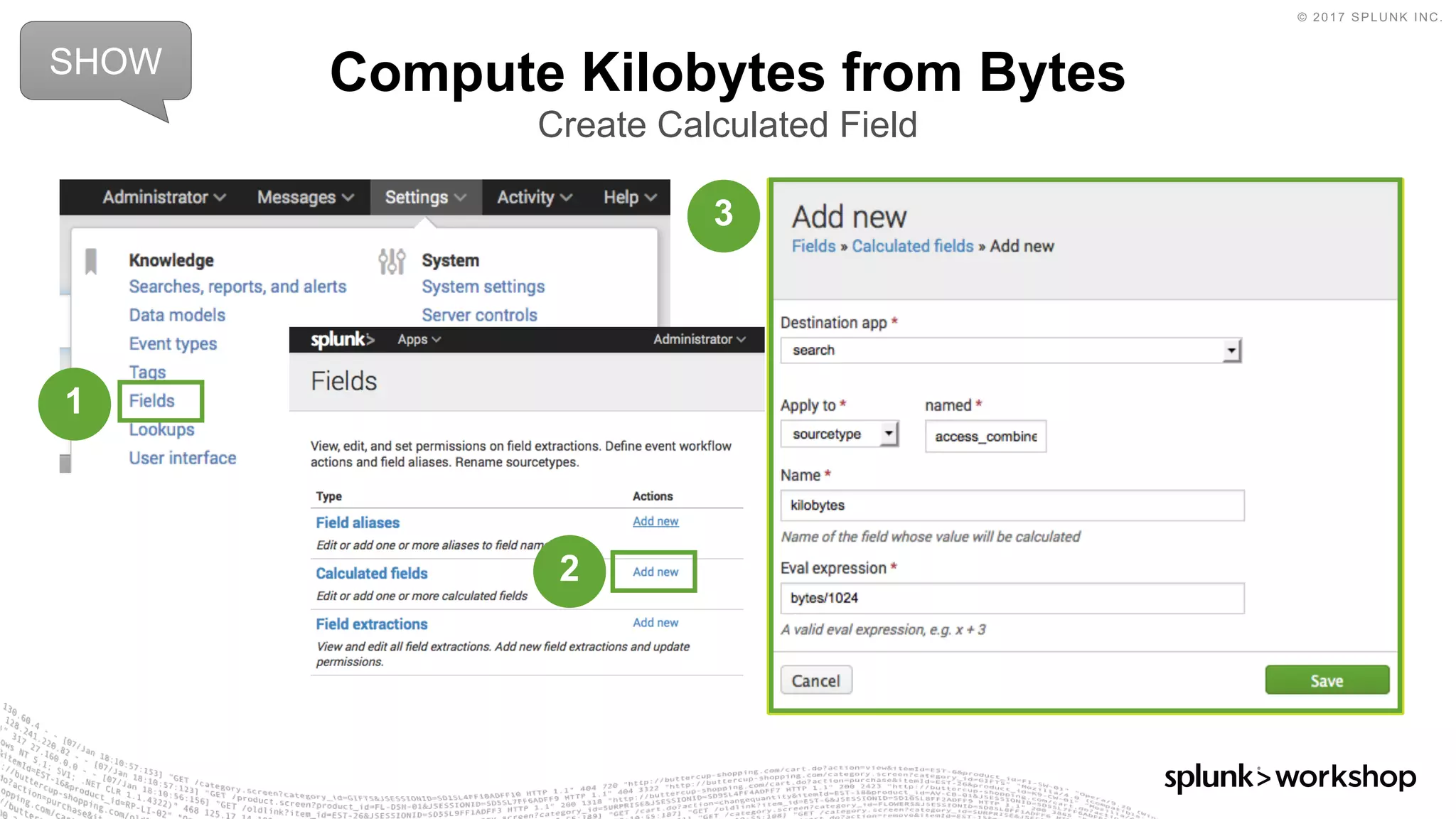Screen dimensions: 1456x819
Task: Go to Fields breadcrumb
Action: click(814, 246)
